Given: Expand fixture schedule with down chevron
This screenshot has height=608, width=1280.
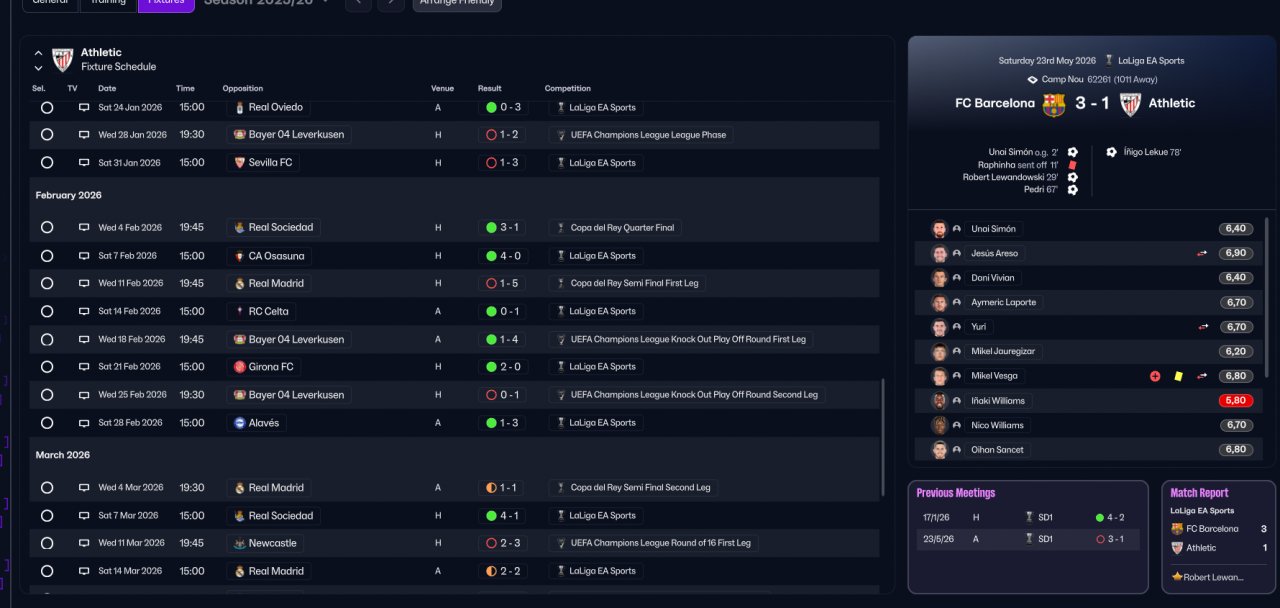Looking at the screenshot, I should [x=38, y=68].
